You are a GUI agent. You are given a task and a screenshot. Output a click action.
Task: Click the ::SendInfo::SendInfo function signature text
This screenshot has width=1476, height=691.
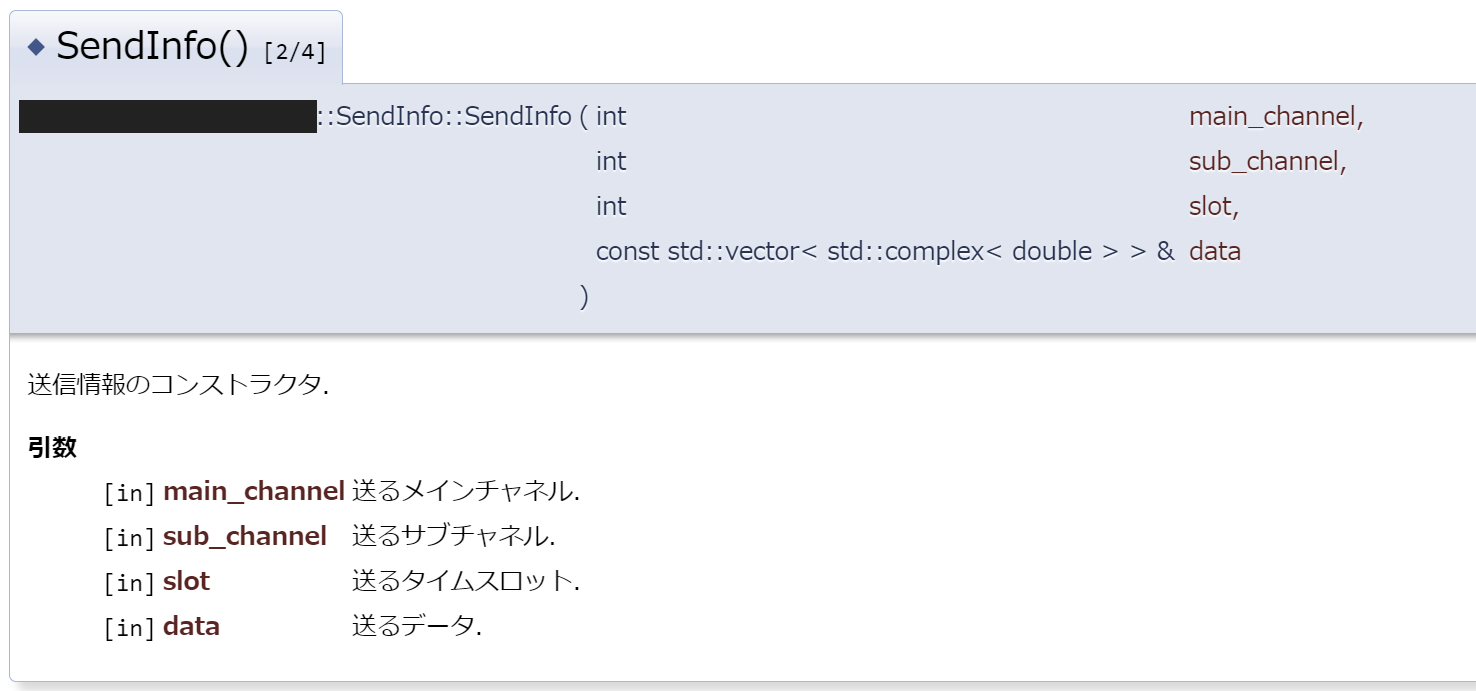(x=445, y=116)
